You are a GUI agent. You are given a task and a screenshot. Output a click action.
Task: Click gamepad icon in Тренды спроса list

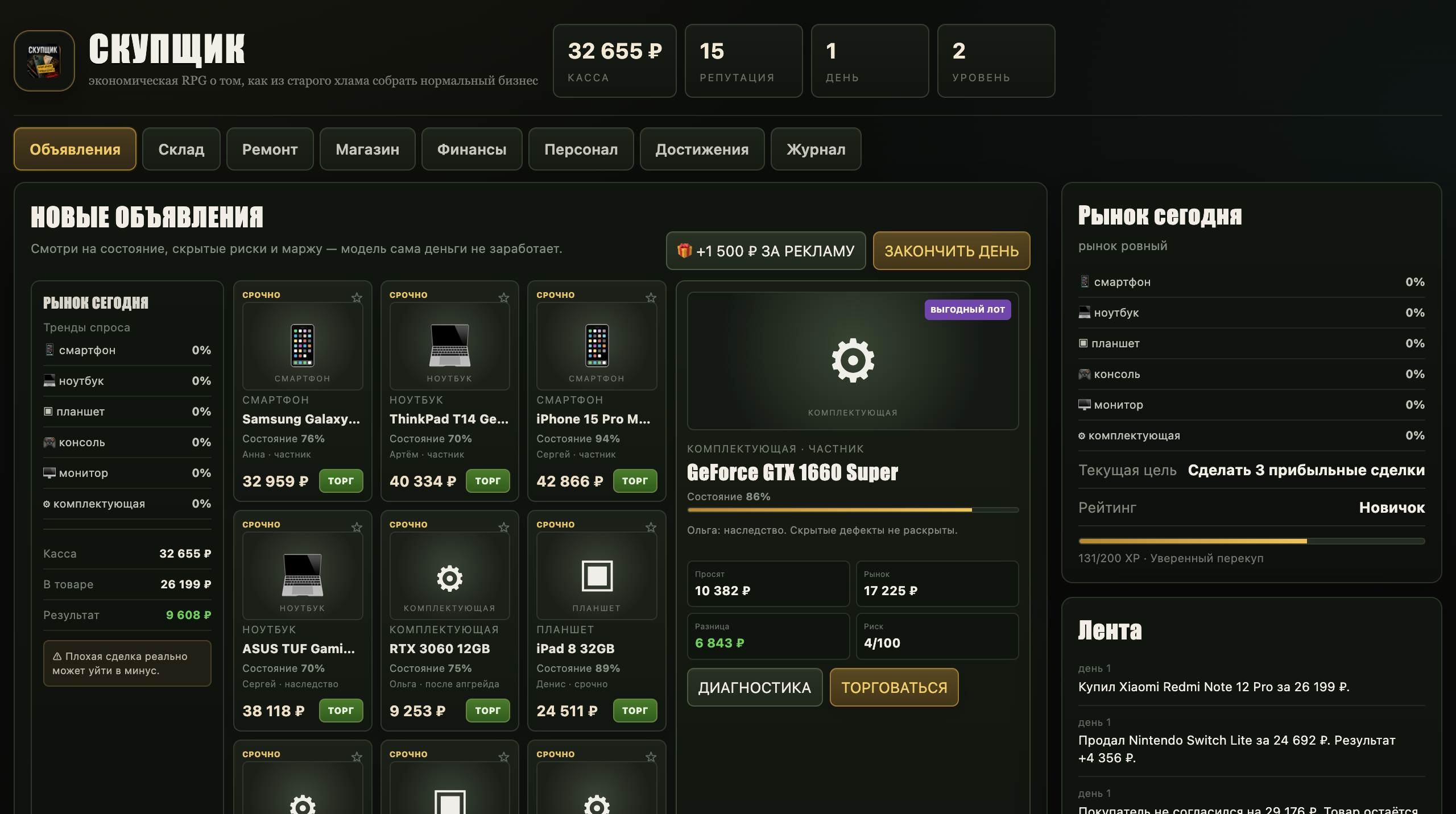(x=49, y=442)
